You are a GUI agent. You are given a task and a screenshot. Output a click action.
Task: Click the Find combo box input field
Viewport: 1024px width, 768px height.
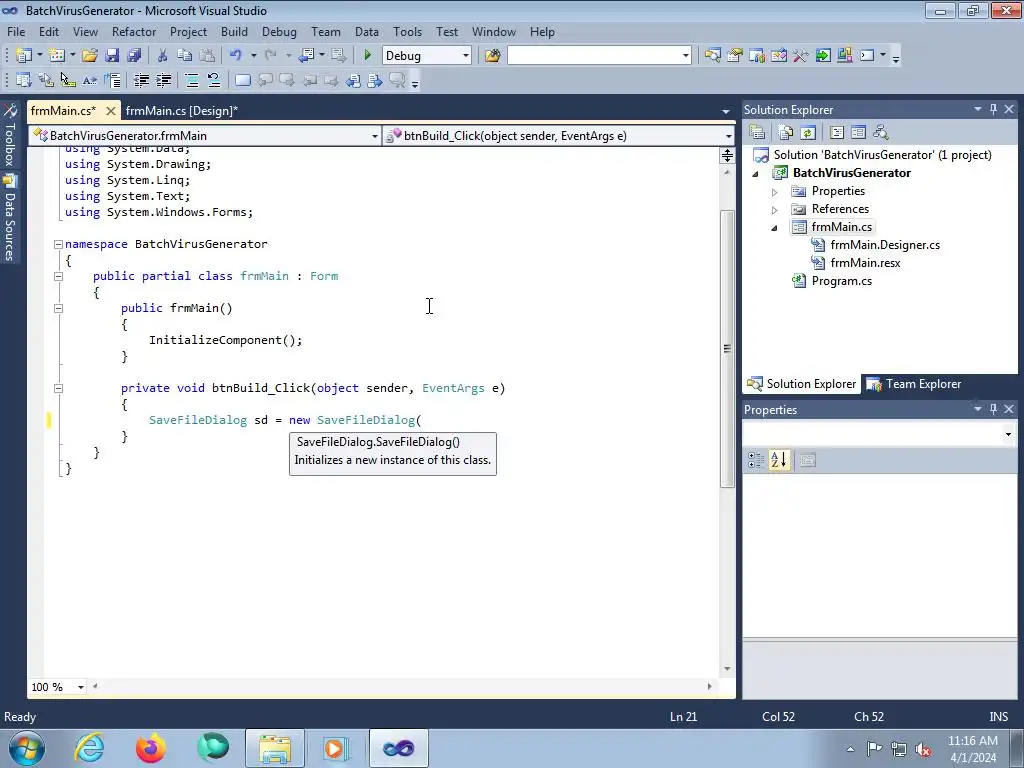pos(594,56)
